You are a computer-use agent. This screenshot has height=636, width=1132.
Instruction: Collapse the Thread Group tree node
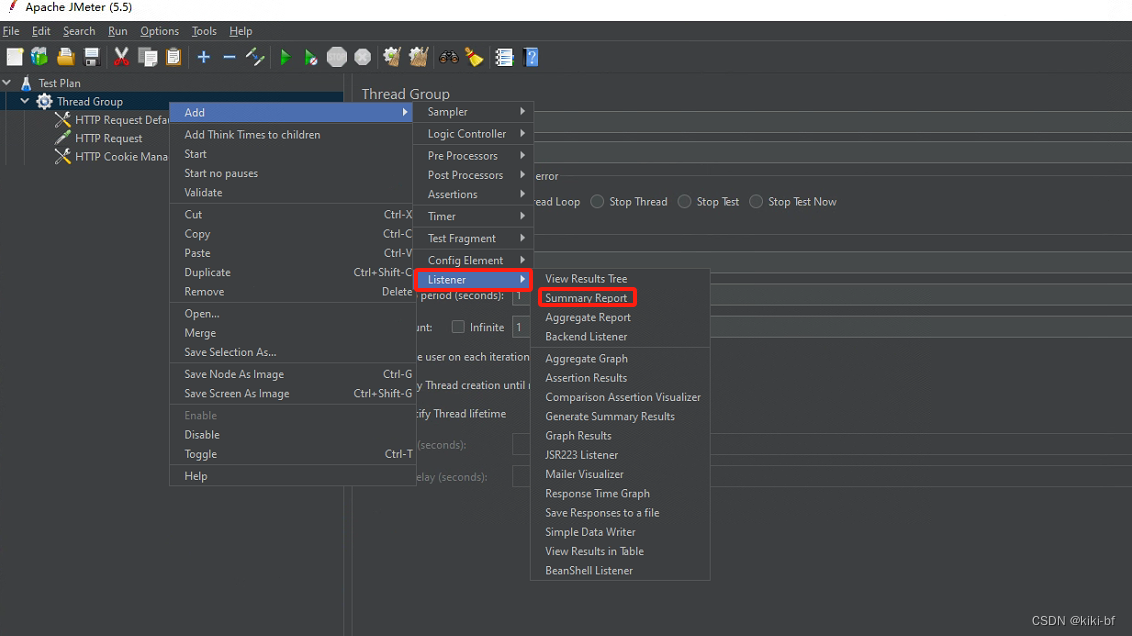coord(25,101)
